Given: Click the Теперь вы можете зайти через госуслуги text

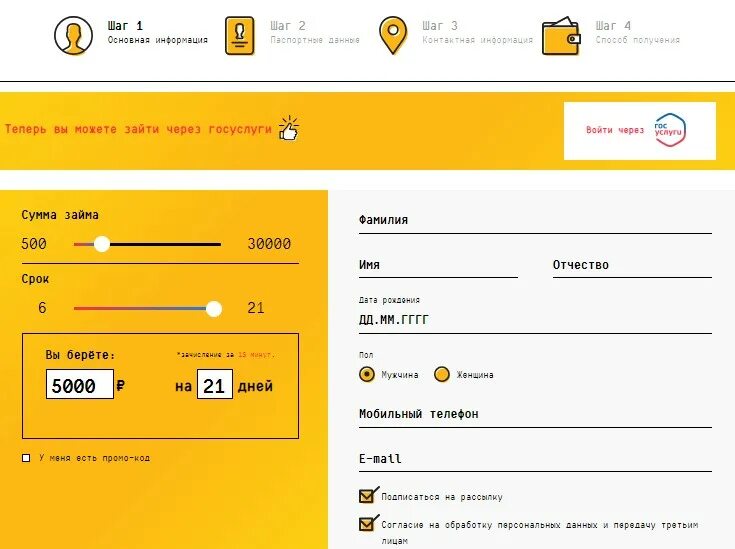Looking at the screenshot, I should [138, 129].
